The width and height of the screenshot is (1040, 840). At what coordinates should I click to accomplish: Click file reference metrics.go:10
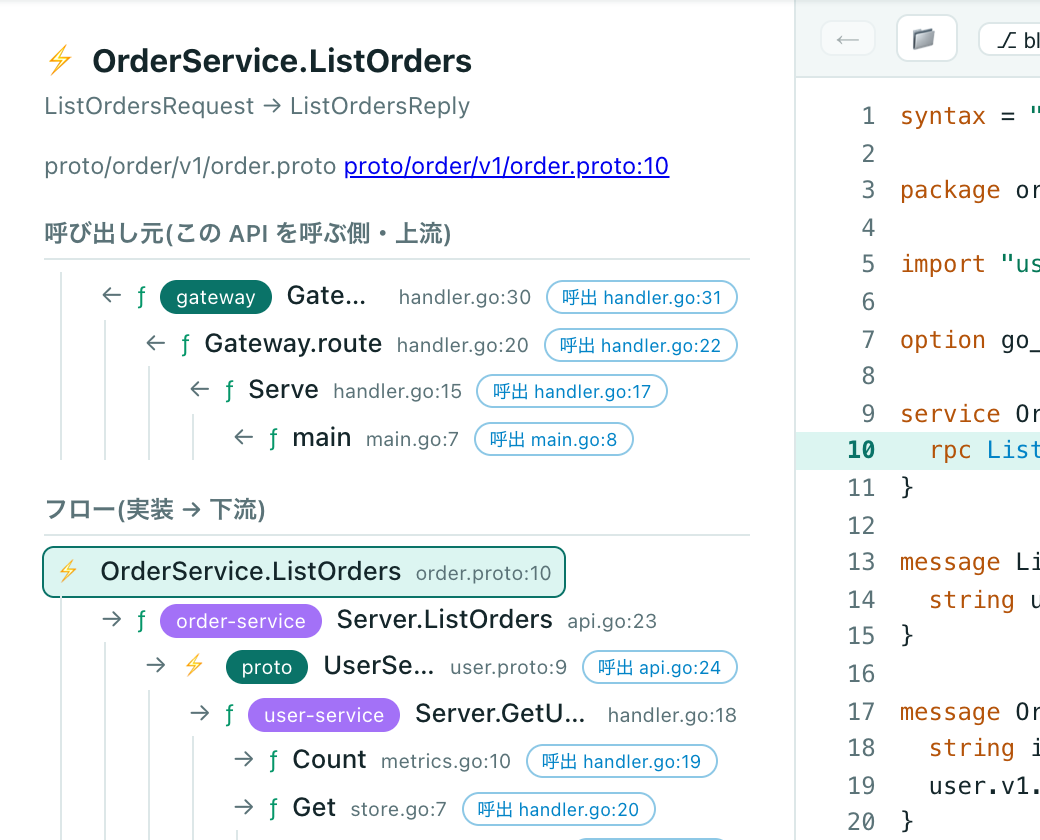pos(446,762)
